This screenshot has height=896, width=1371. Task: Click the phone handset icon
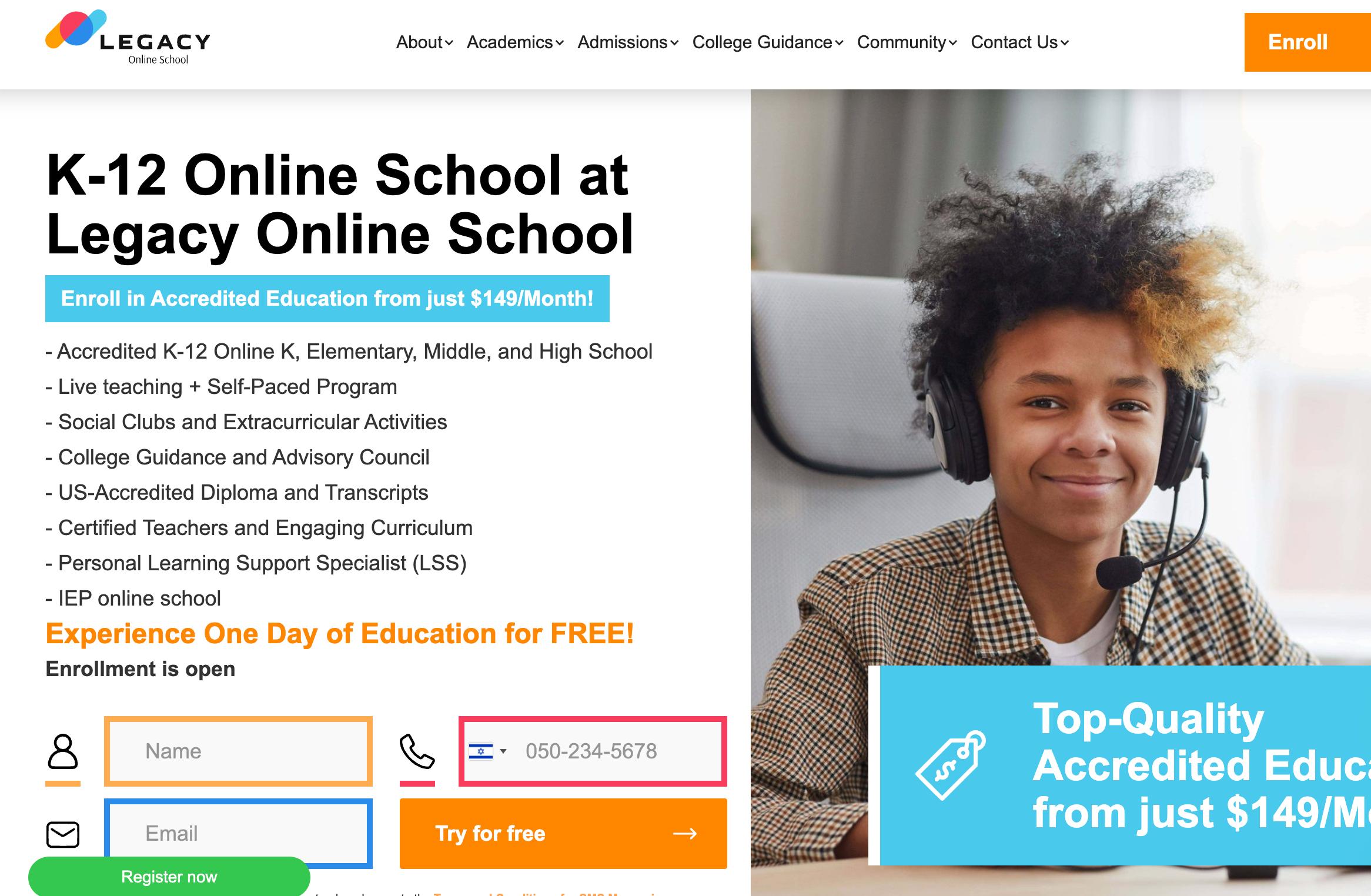tap(417, 751)
